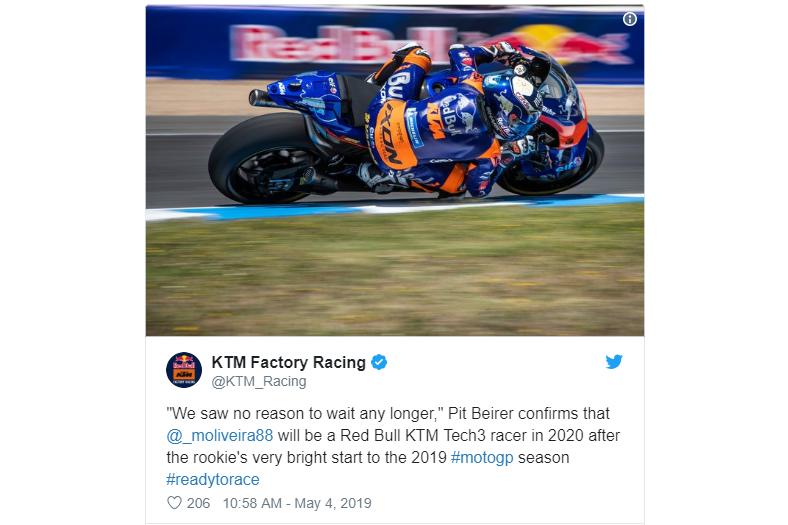Image resolution: width=788 pixels, height=525 pixels.
Task: Open the @_moliveira88 mention
Action: click(x=220, y=436)
